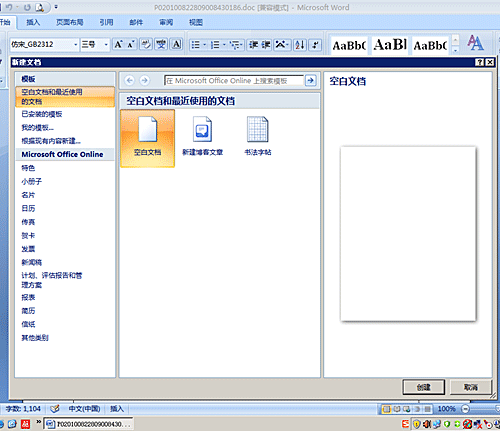This screenshot has width=500, height=431.
Task: Select the 简历 category under Office Online
Action: click(x=28, y=311)
